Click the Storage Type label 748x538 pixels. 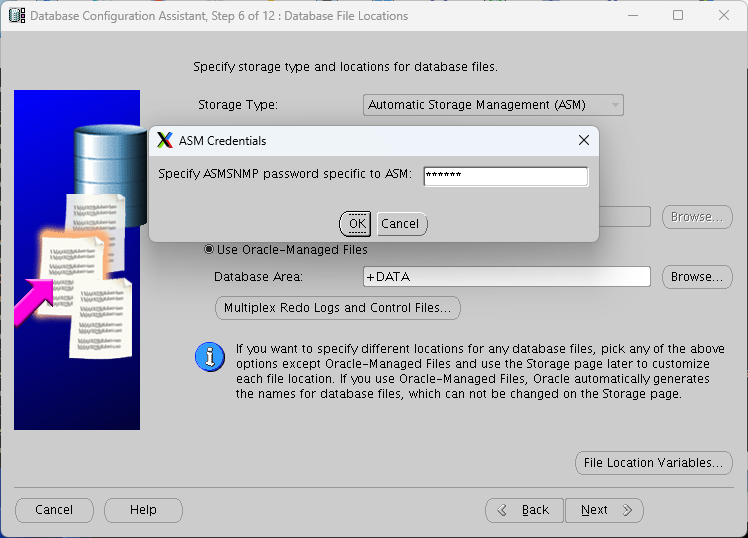[238, 104]
